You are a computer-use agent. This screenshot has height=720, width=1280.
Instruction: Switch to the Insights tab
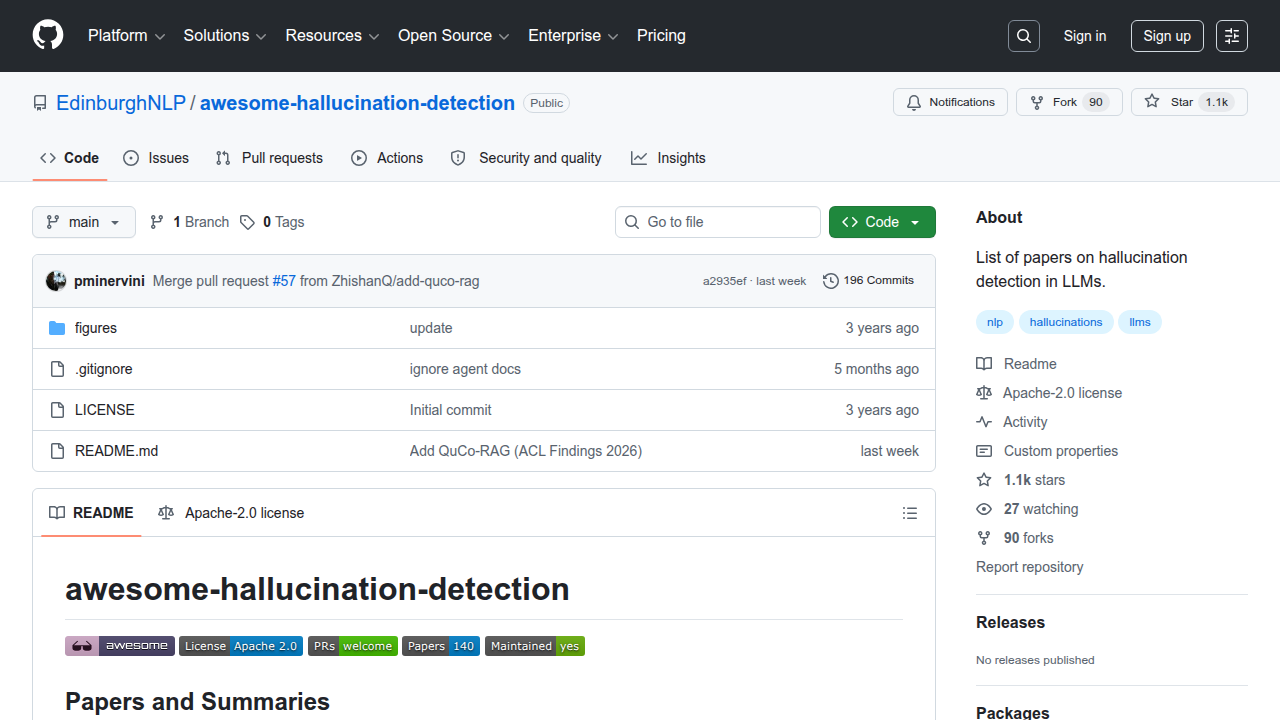(x=668, y=158)
